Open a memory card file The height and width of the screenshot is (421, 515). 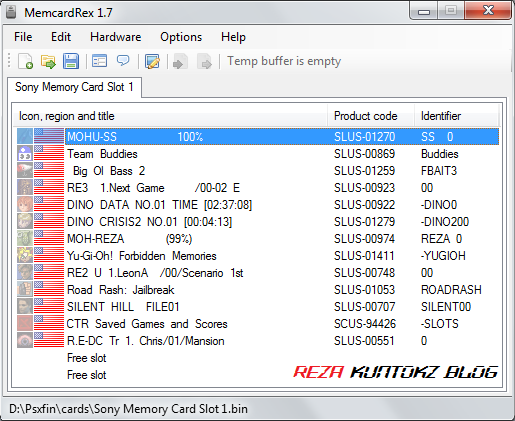(x=48, y=61)
